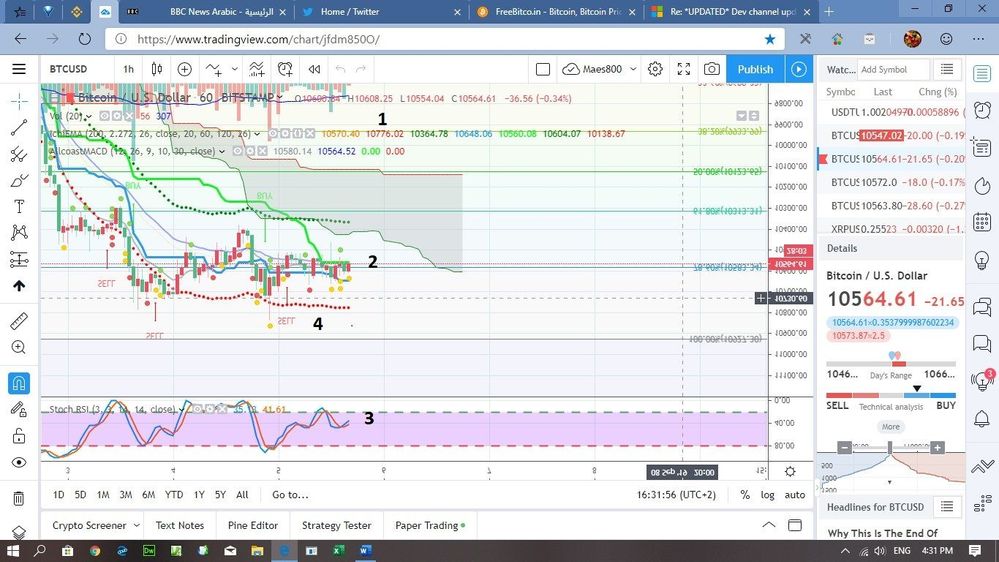Toggle auto scale on price axis
This screenshot has height=562, width=999.
click(x=794, y=494)
